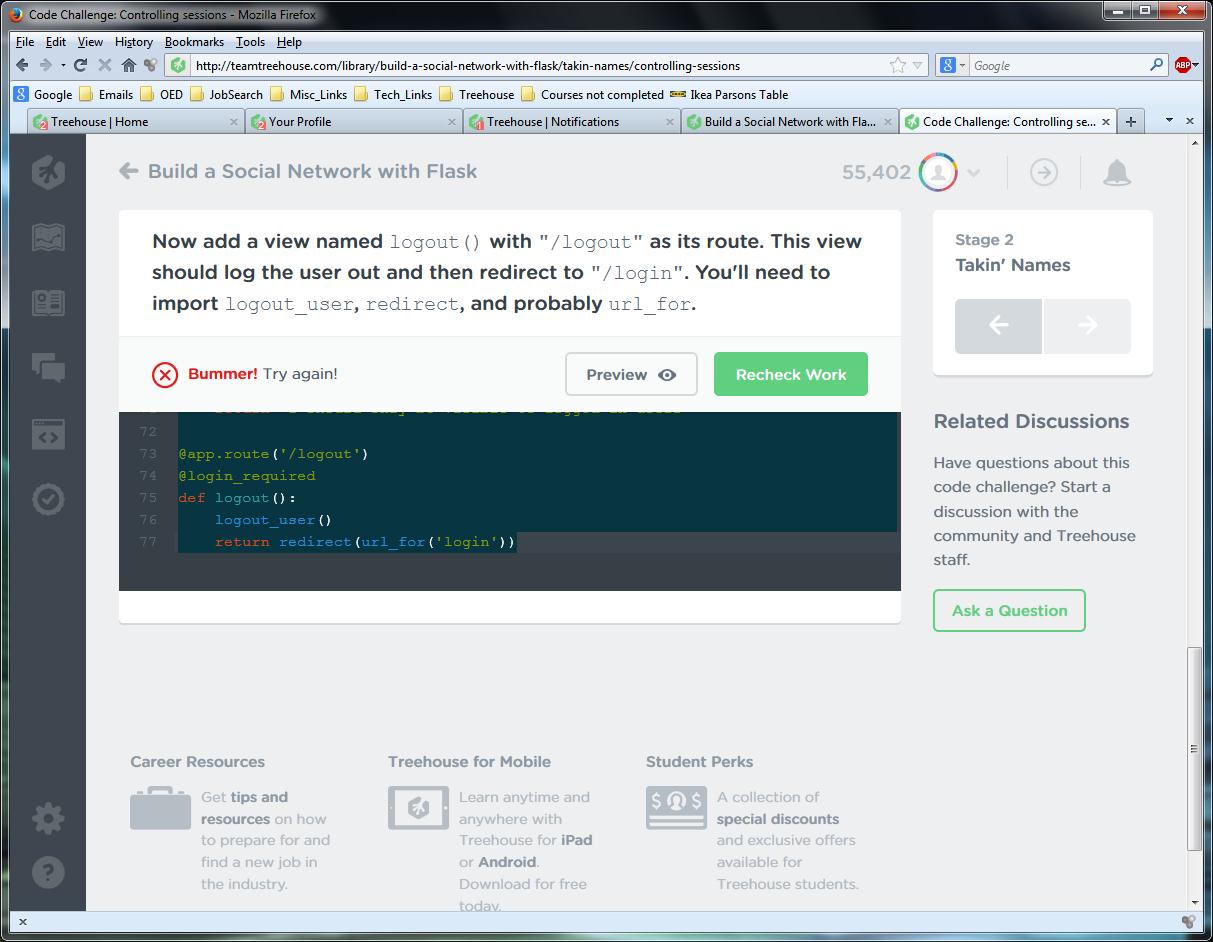The width and height of the screenshot is (1213, 942).
Task: Reload the page with the refresh icon
Action: [81, 65]
